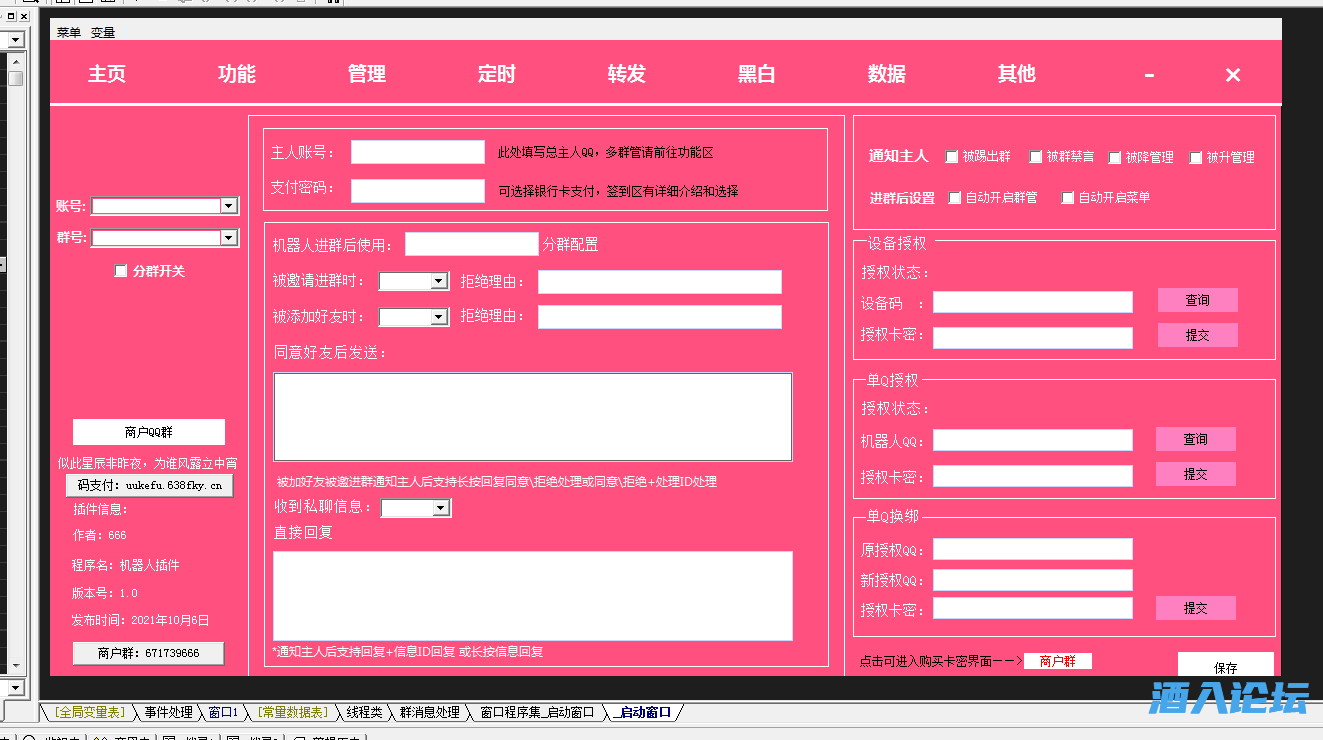Toggle the 分群开关 checkbox

pos(121,271)
